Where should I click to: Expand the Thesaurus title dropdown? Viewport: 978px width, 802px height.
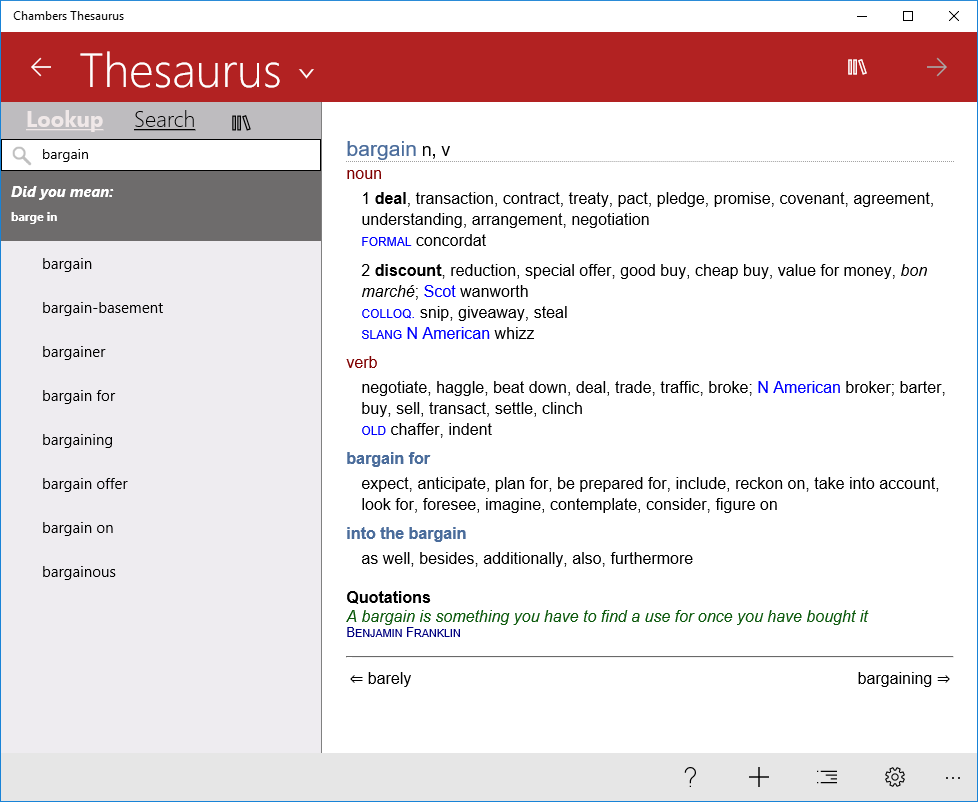(x=305, y=72)
